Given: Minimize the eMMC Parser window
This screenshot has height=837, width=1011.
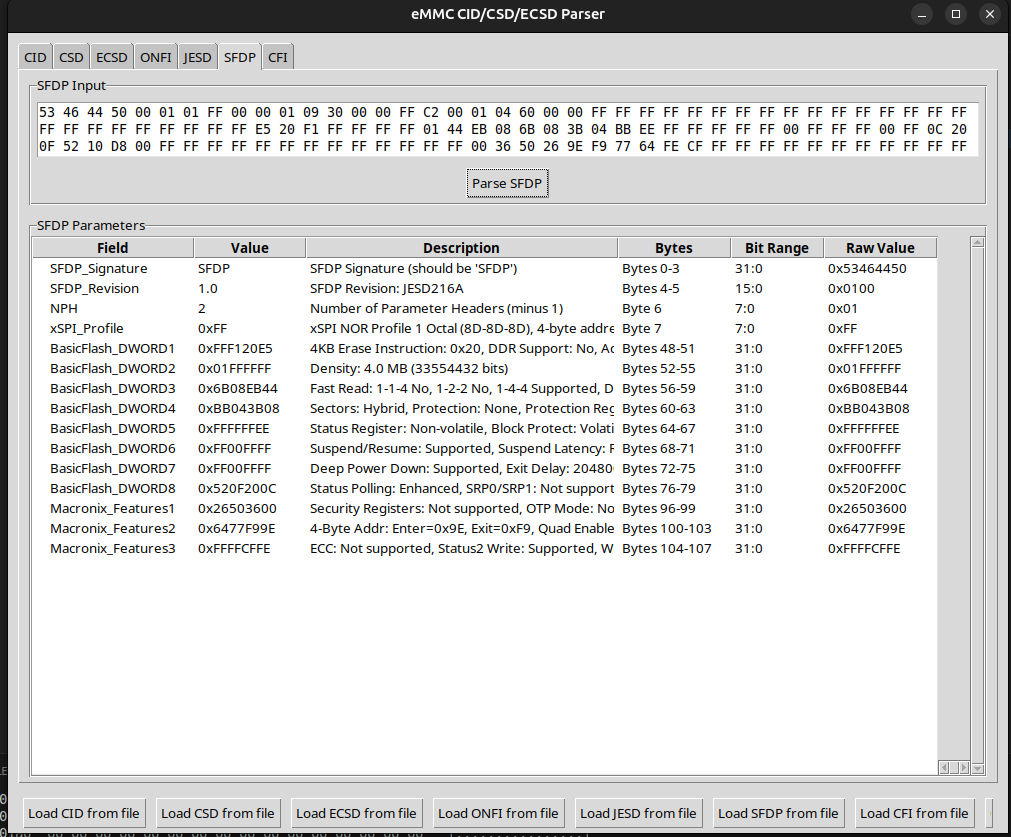Looking at the screenshot, I should (922, 14).
